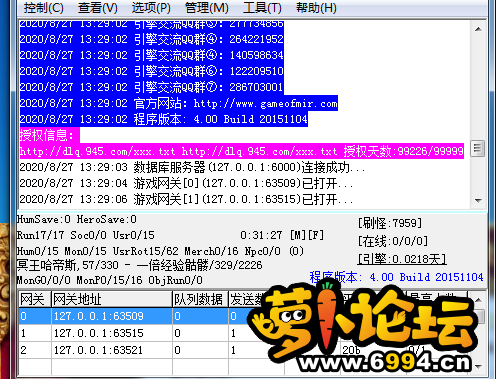This screenshot has width=496, height=379.
Task: Click the gateway list scroll-up arrow
Action: coord(479,300)
